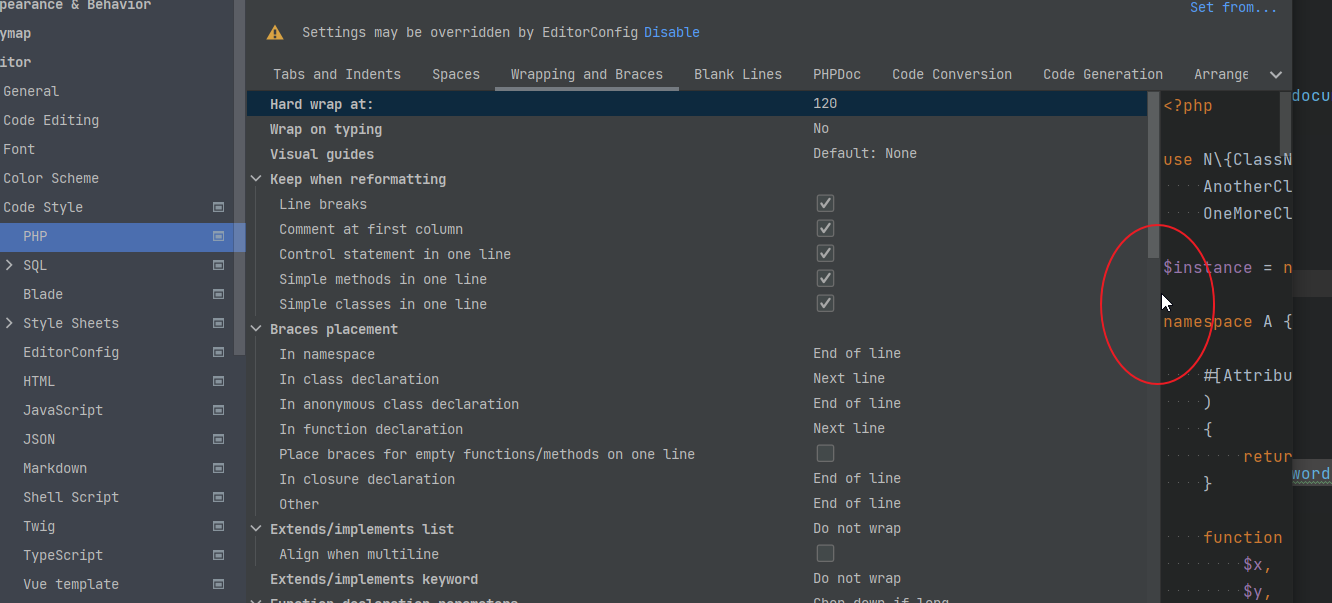Image resolution: width=1332 pixels, height=603 pixels.
Task: Toggle Comment at first column checkbox
Action: pyautogui.click(x=825, y=228)
